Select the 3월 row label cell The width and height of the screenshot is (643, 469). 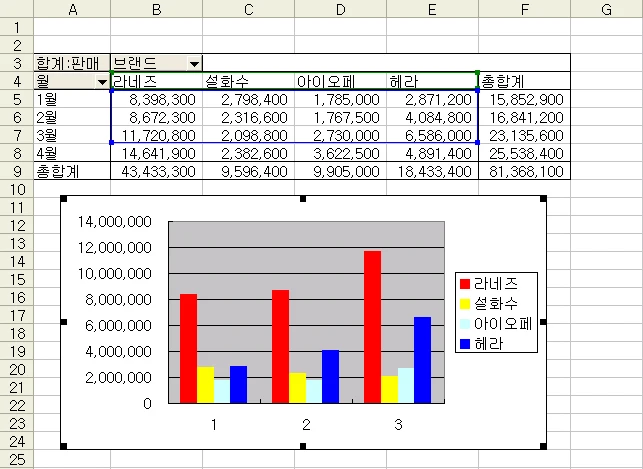click(72, 135)
